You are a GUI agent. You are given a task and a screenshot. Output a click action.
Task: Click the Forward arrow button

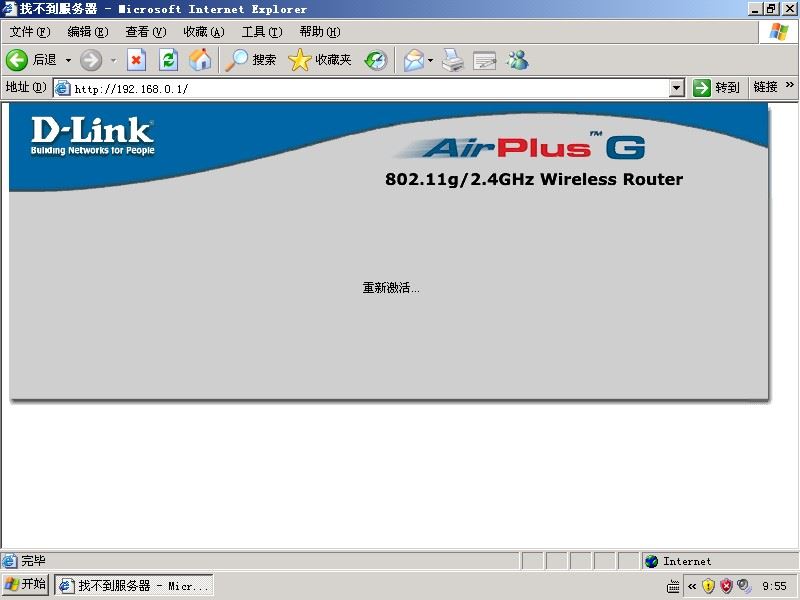tap(91, 60)
